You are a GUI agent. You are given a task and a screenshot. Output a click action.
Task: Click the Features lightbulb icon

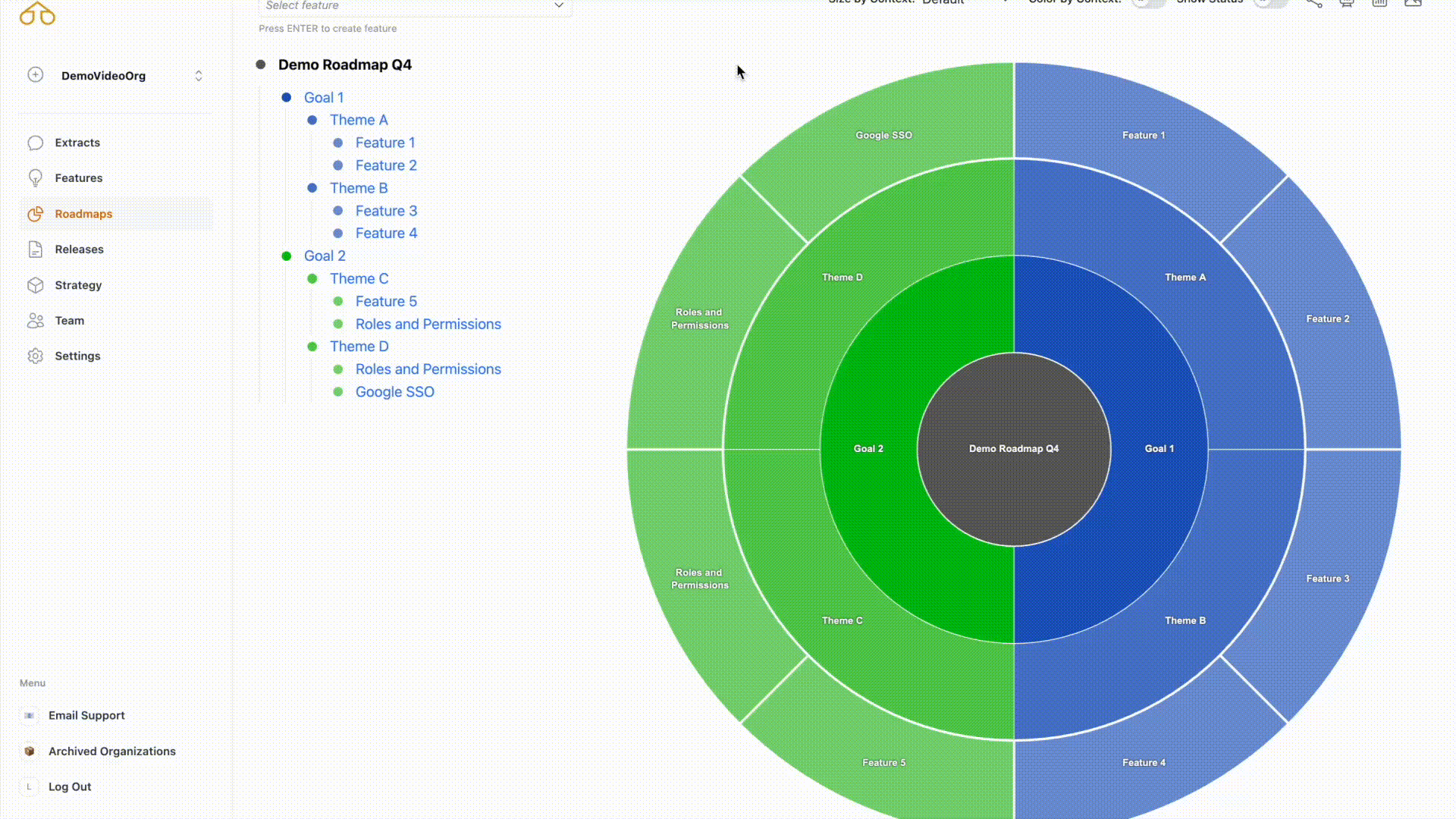35,177
